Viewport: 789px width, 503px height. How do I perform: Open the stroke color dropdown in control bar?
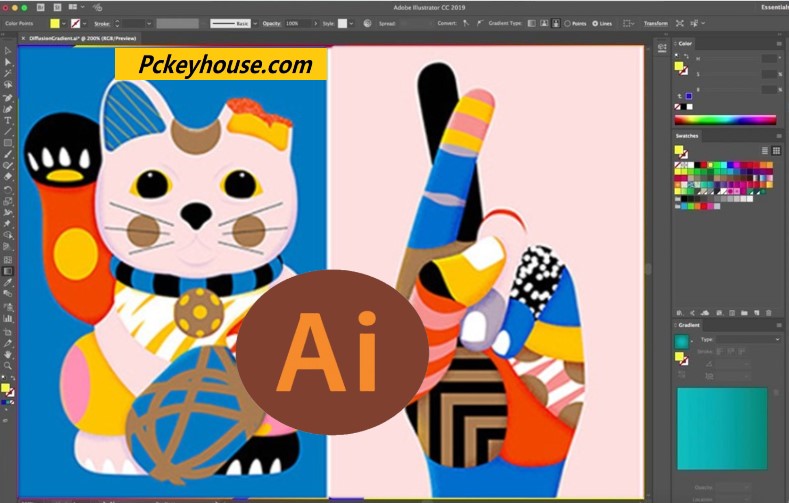[x=85, y=24]
